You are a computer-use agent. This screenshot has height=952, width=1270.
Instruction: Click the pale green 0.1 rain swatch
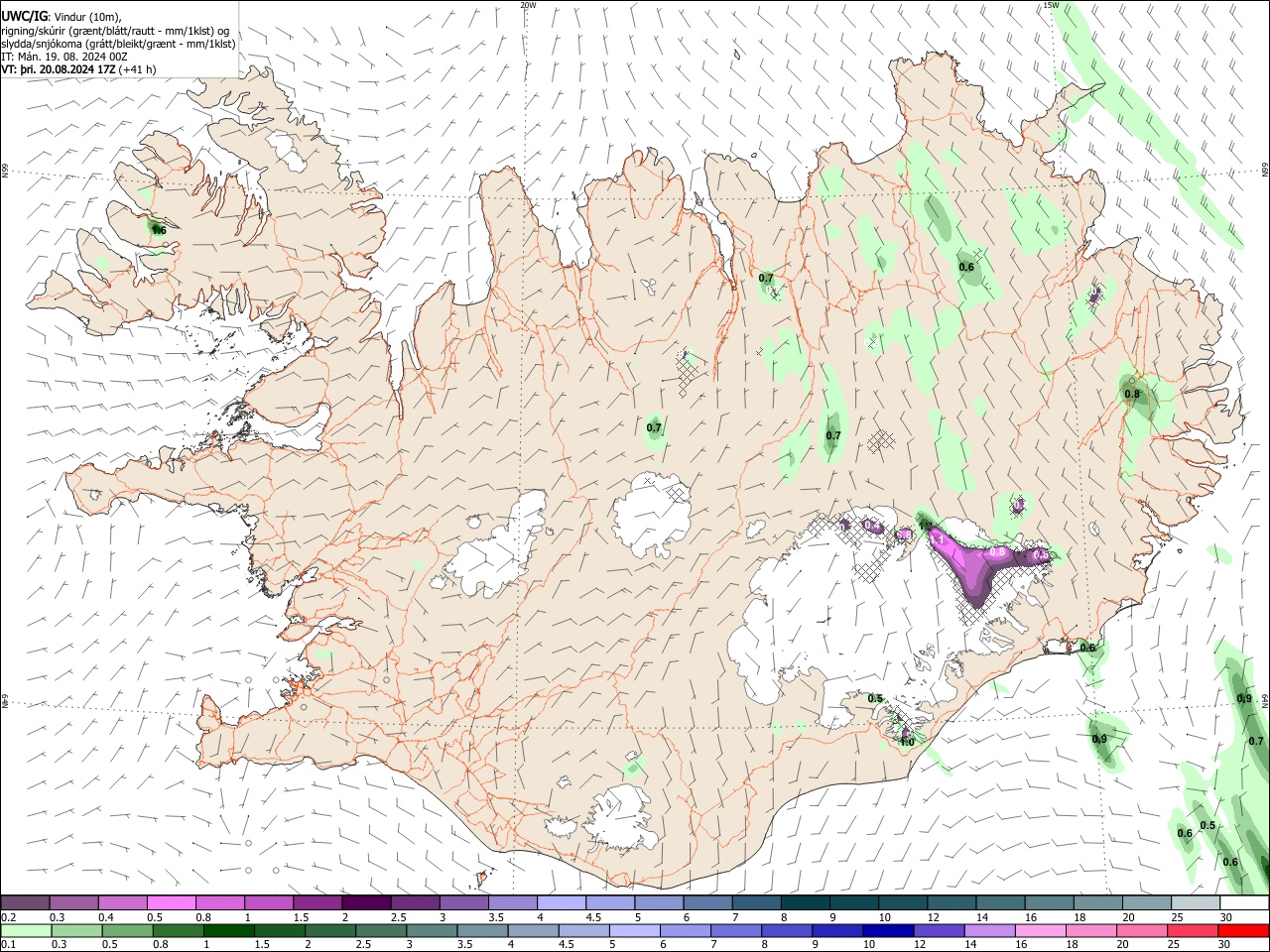coord(26,930)
